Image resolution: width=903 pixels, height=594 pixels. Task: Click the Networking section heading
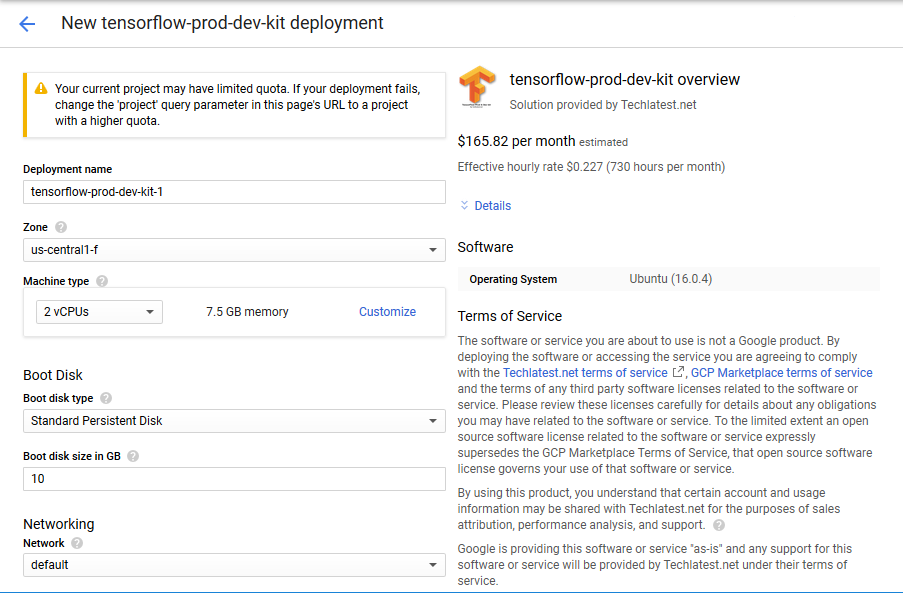click(59, 524)
